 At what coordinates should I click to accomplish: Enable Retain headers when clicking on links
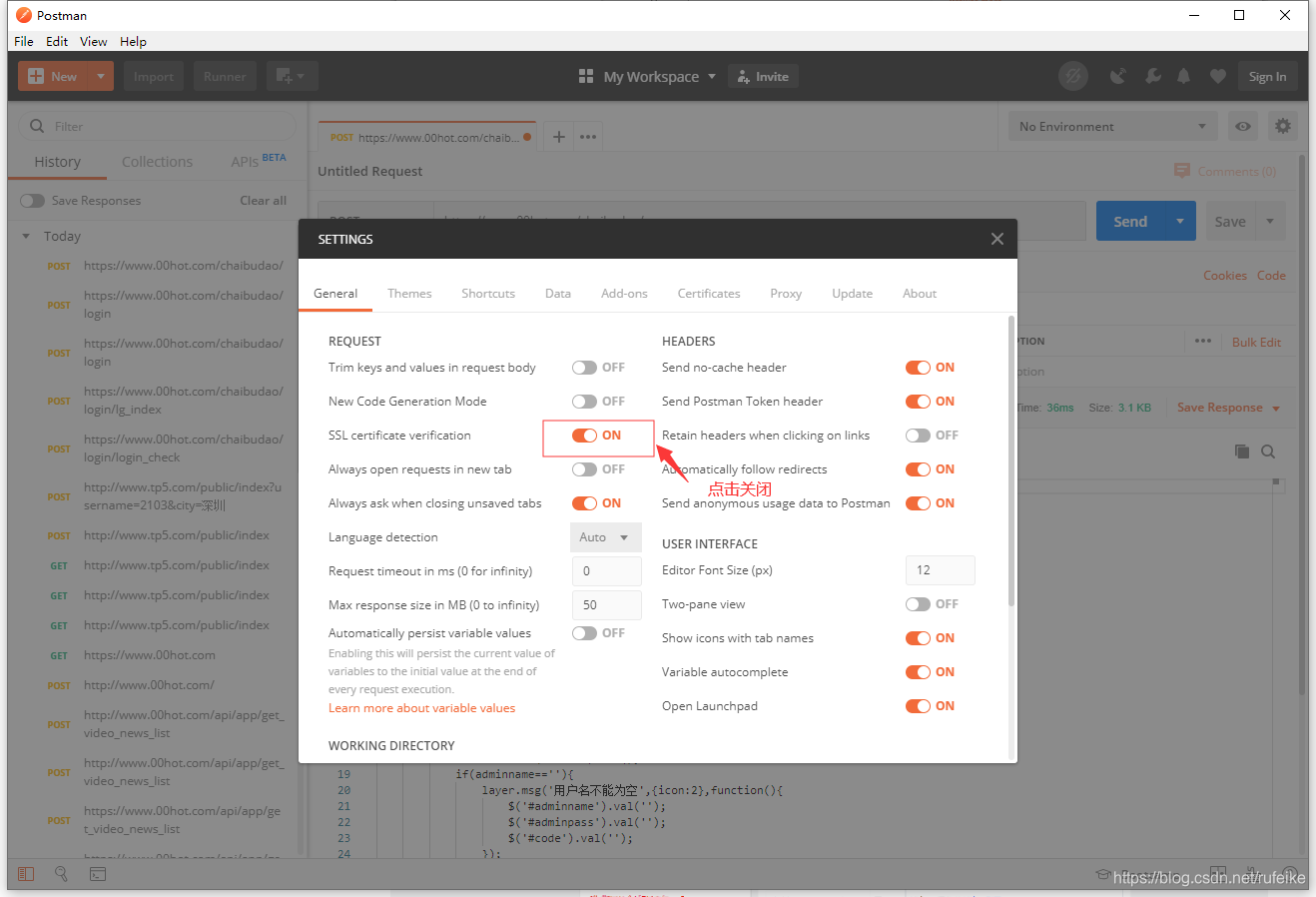[x=918, y=436]
